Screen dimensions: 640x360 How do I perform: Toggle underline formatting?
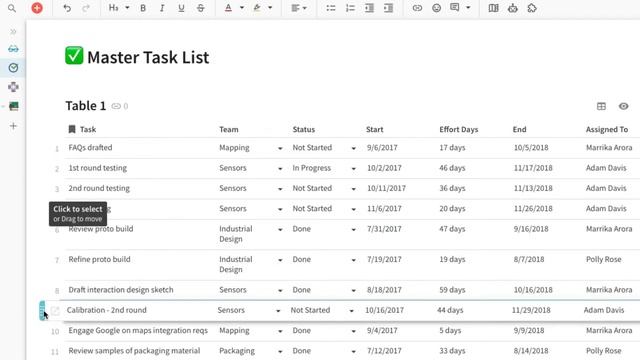[x=181, y=8]
